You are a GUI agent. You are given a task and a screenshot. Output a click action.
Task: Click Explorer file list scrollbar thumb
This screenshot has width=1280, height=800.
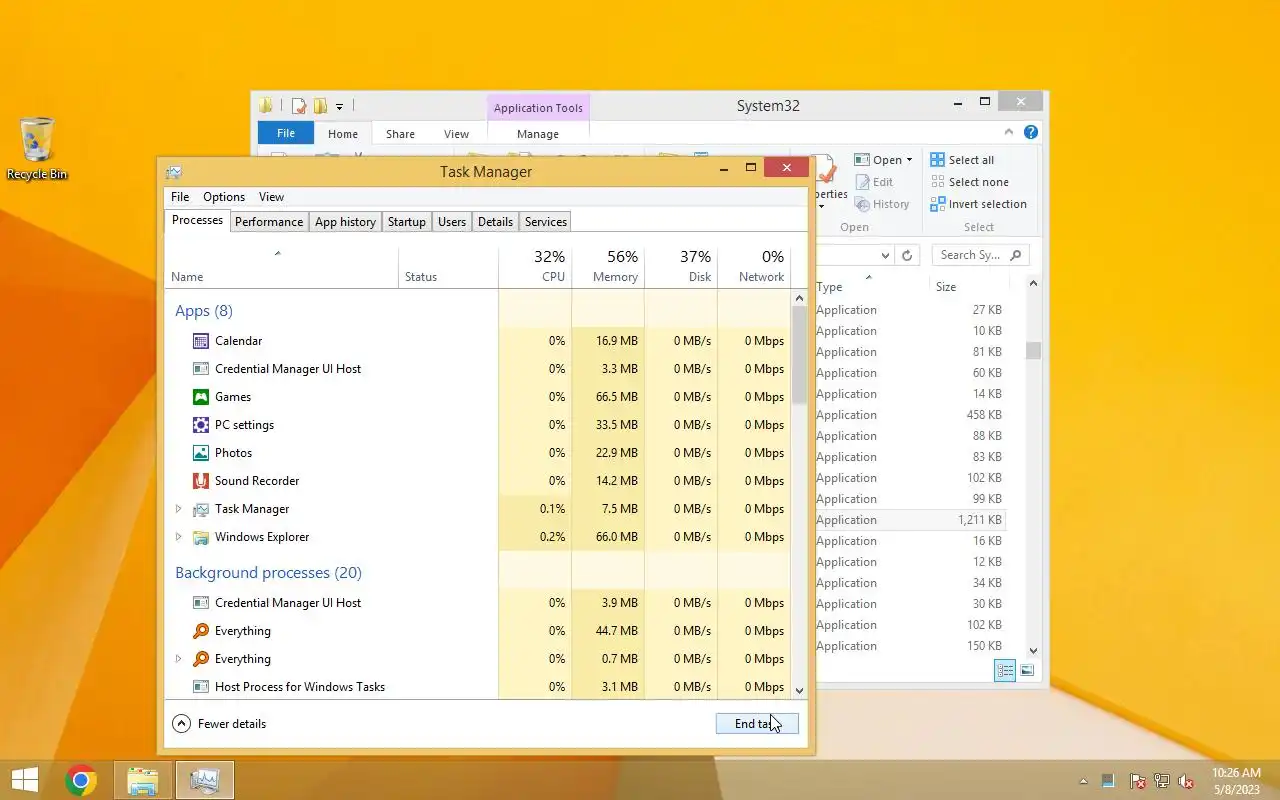coord(1033,350)
